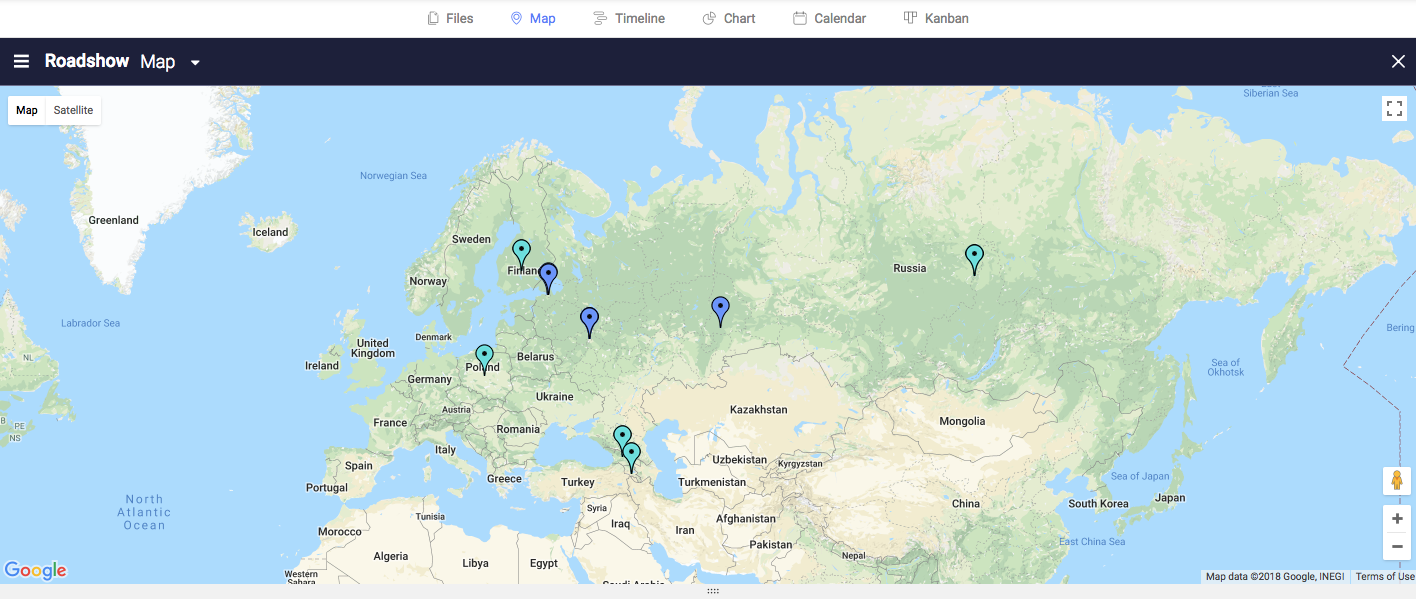This screenshot has width=1416, height=603.
Task: Go to the Chart tab
Action: (x=729, y=18)
